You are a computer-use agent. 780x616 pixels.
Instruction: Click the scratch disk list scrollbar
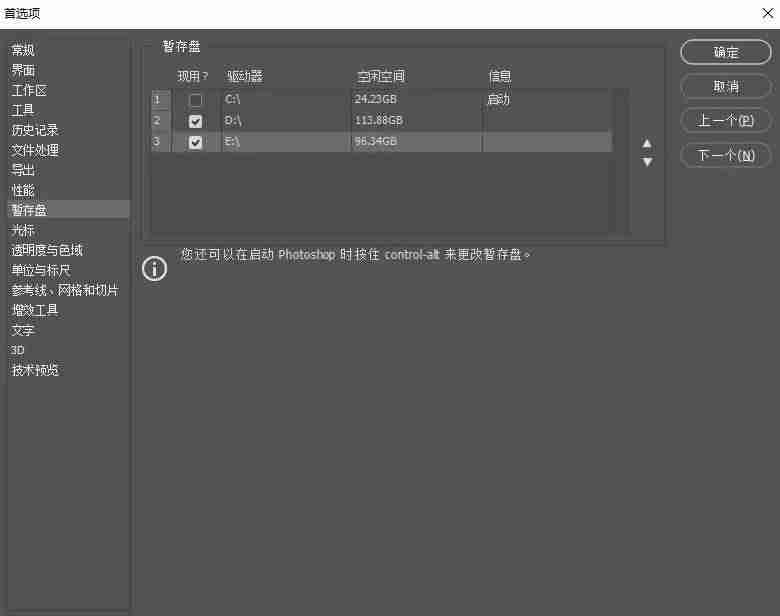click(620, 161)
